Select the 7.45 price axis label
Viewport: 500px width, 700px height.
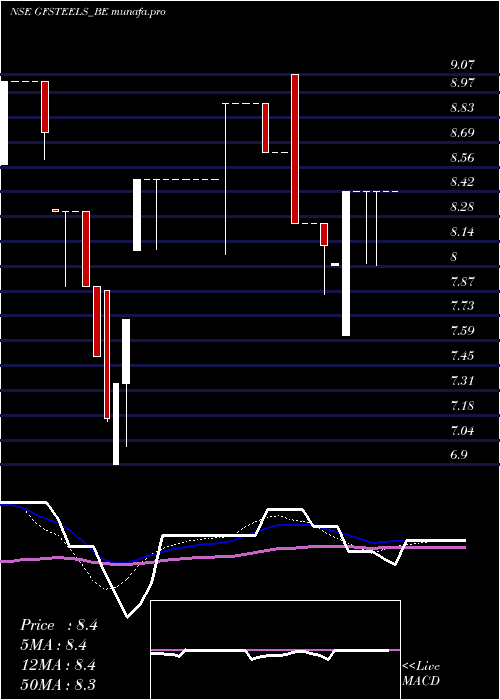pos(462,356)
